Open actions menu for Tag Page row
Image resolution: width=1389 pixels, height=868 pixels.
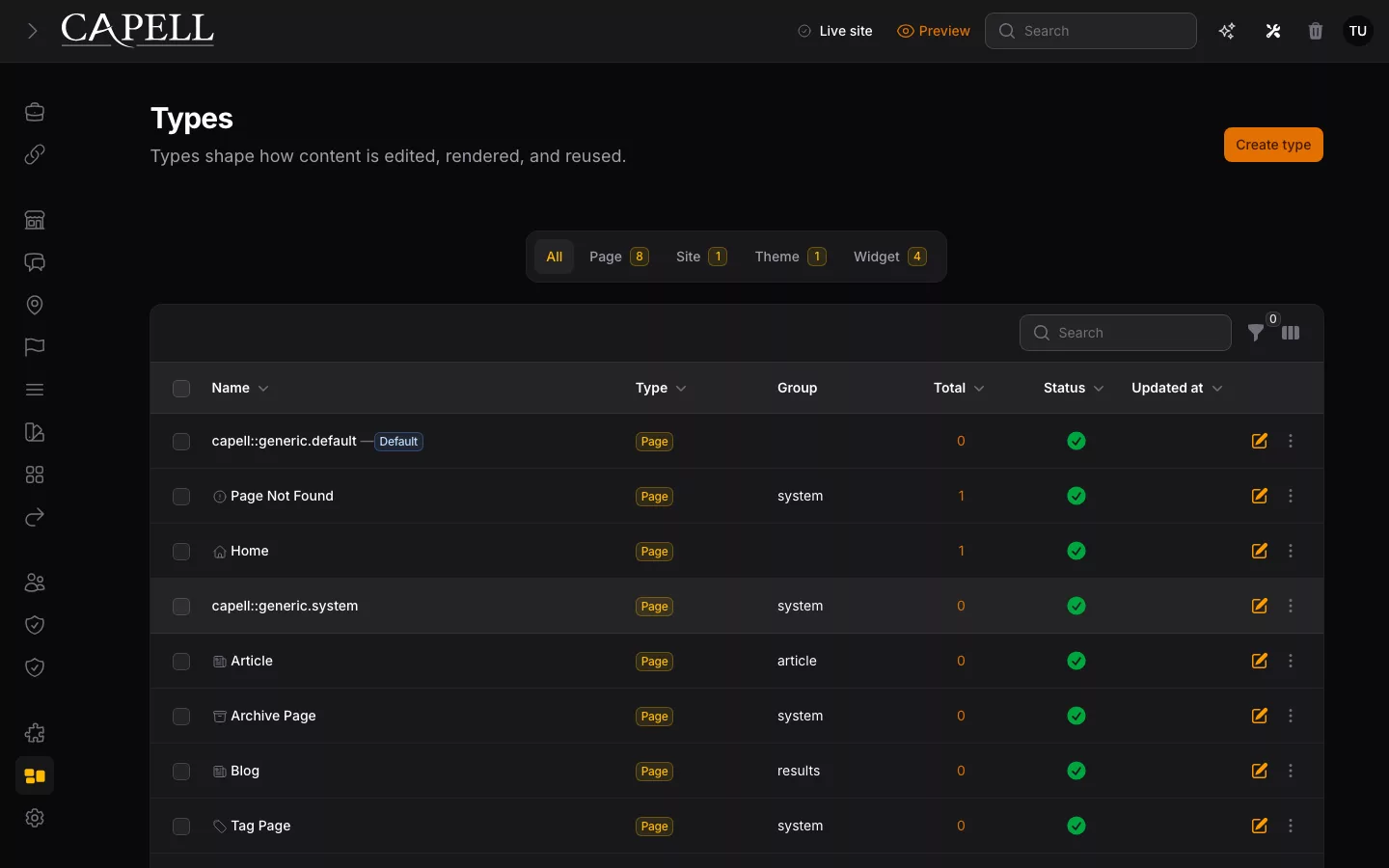pos(1291,826)
